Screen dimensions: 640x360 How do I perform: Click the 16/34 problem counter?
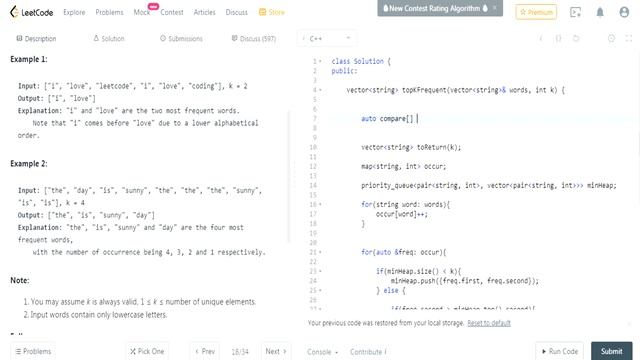(240, 352)
